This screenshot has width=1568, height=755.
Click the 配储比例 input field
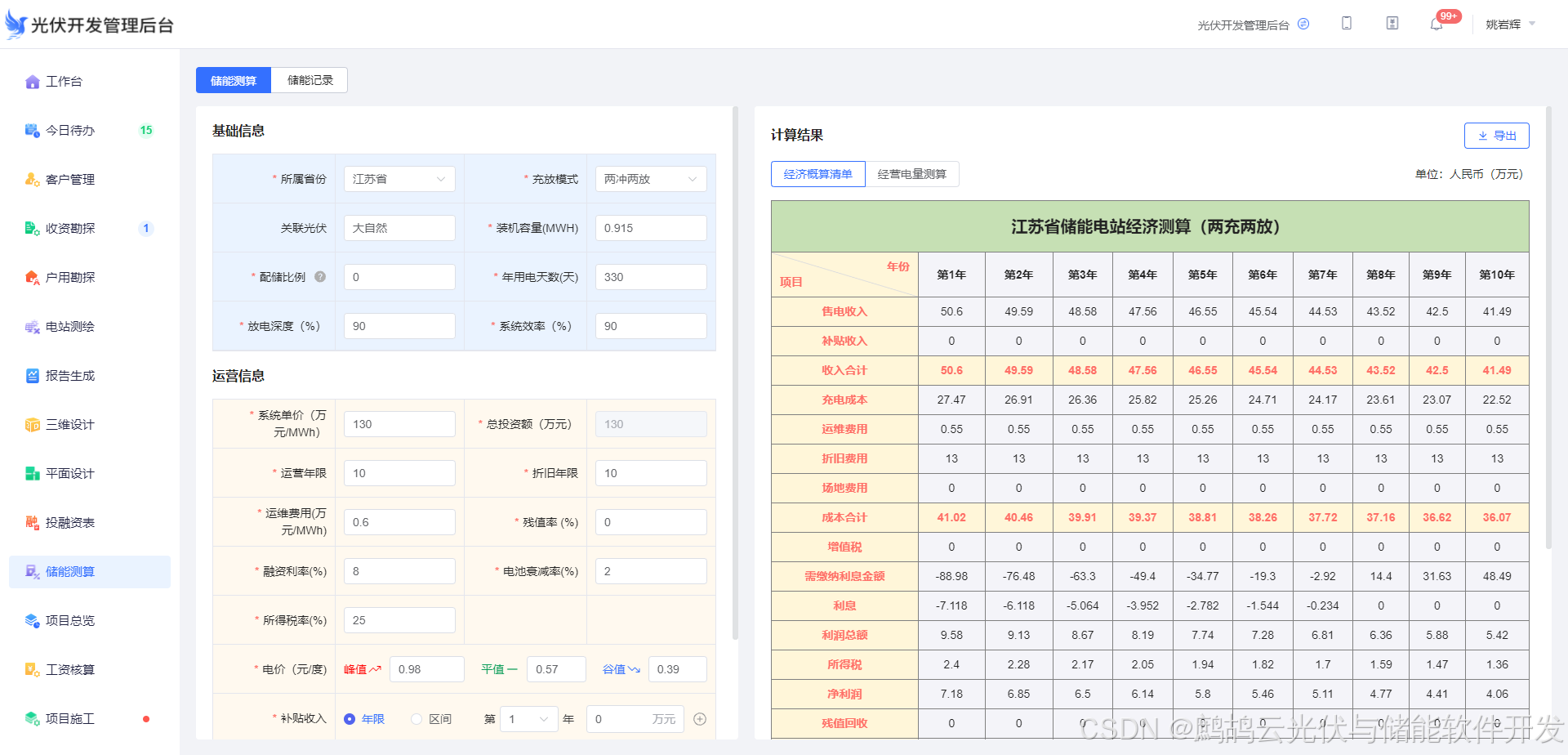coord(399,277)
